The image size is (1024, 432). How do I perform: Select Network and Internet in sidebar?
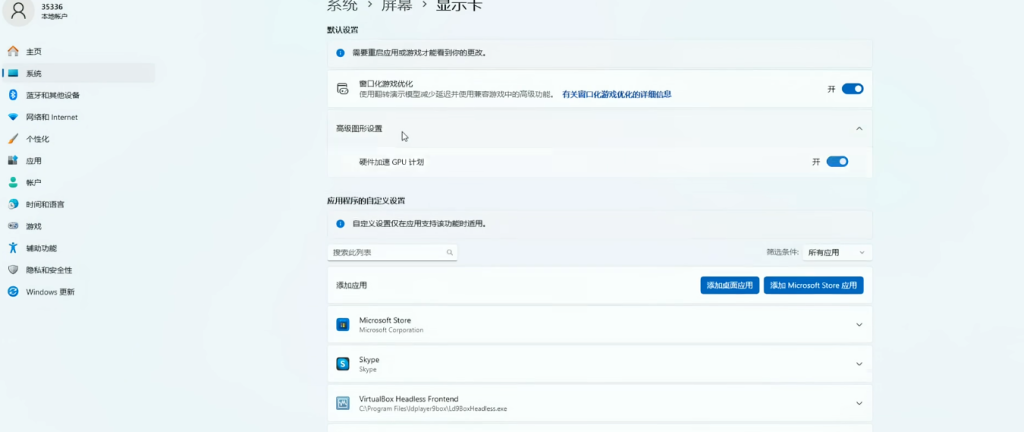pyautogui.click(x=51, y=117)
